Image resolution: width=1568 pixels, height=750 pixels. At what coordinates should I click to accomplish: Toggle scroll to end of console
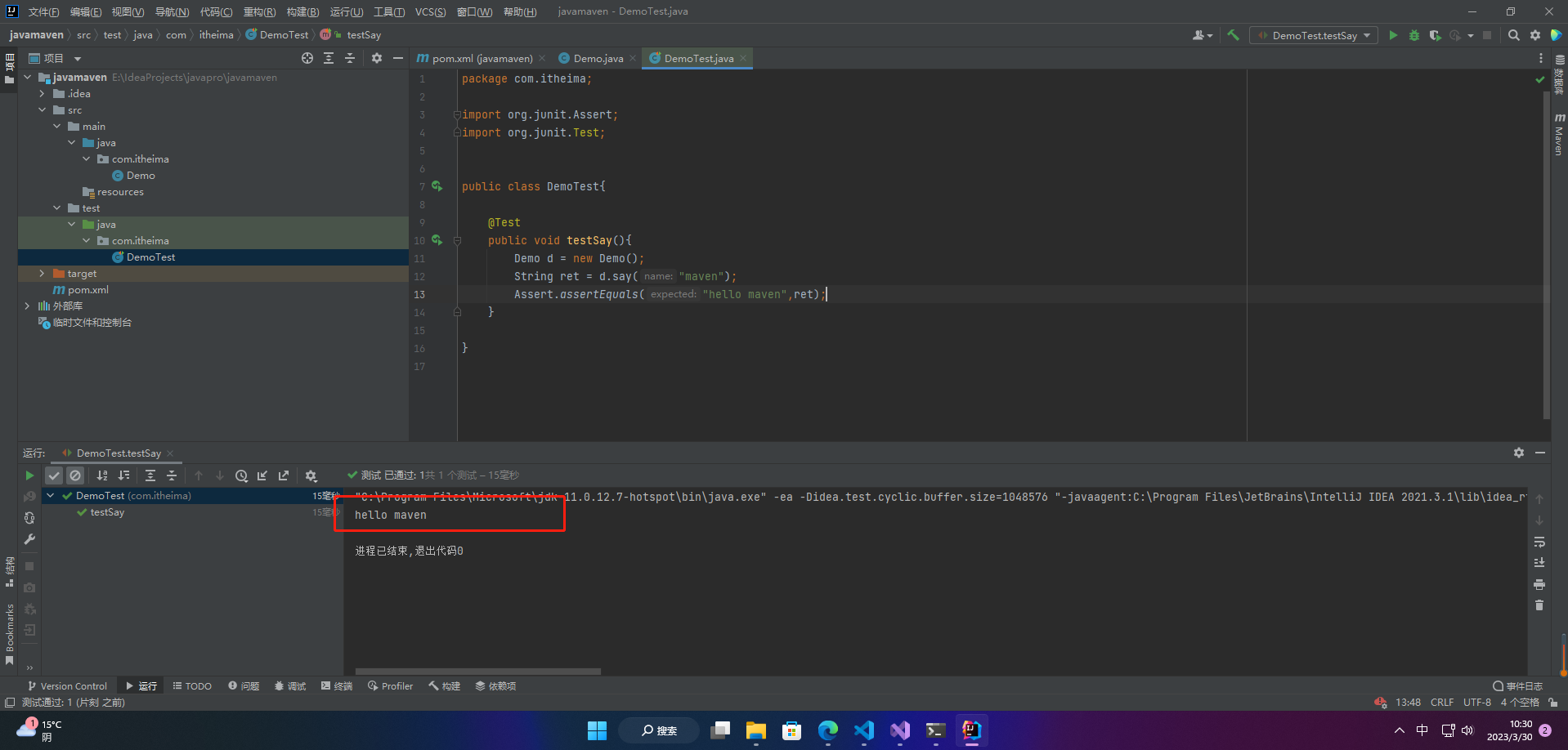(x=1539, y=563)
